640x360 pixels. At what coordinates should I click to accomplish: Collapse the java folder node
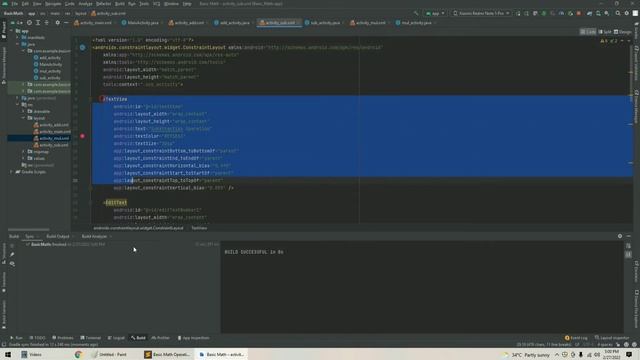[x=18, y=44]
